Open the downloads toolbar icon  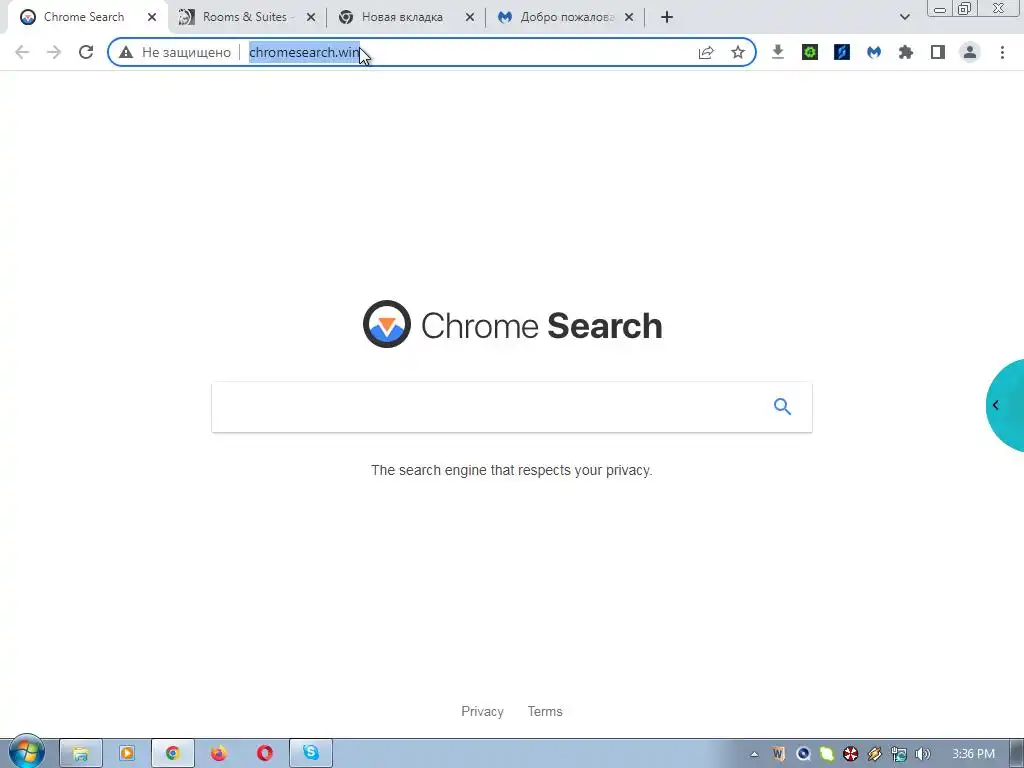(x=777, y=52)
